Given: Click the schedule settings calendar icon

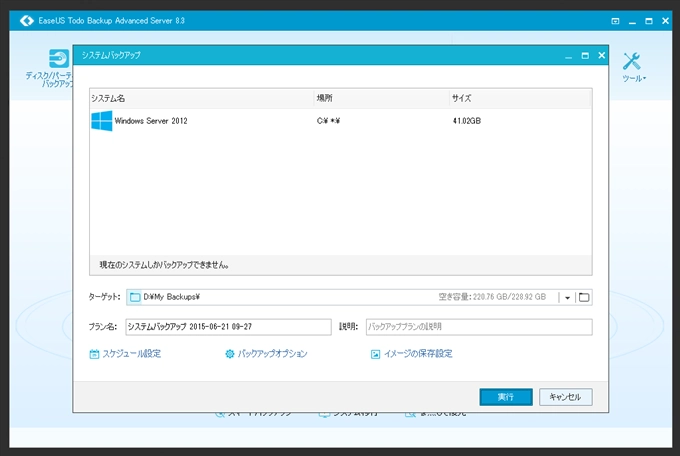Looking at the screenshot, I should [94, 354].
